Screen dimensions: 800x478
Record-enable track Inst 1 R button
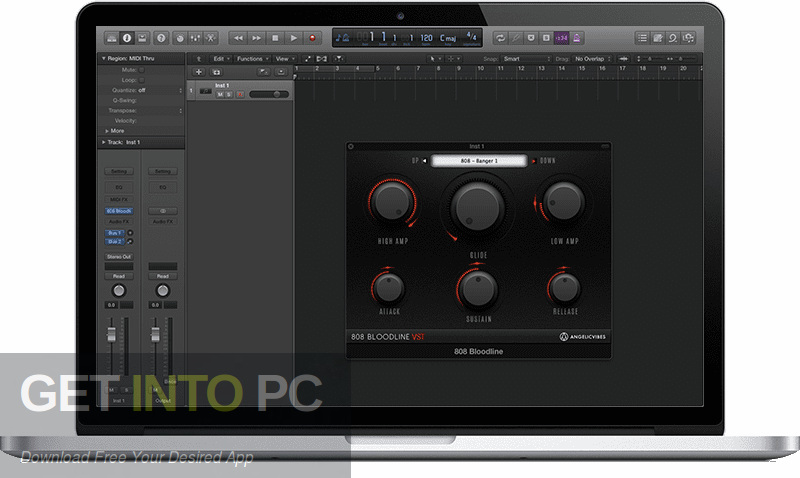[x=239, y=94]
